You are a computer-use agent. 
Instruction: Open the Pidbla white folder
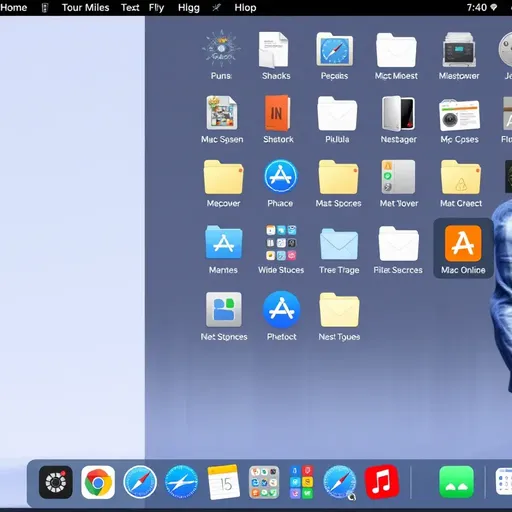(x=337, y=113)
